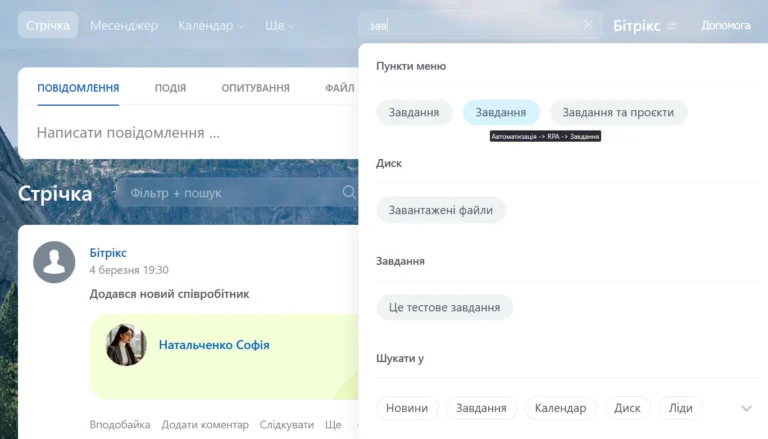Open Месенджер from top menu
This screenshot has width=768, height=439.
point(124,25)
